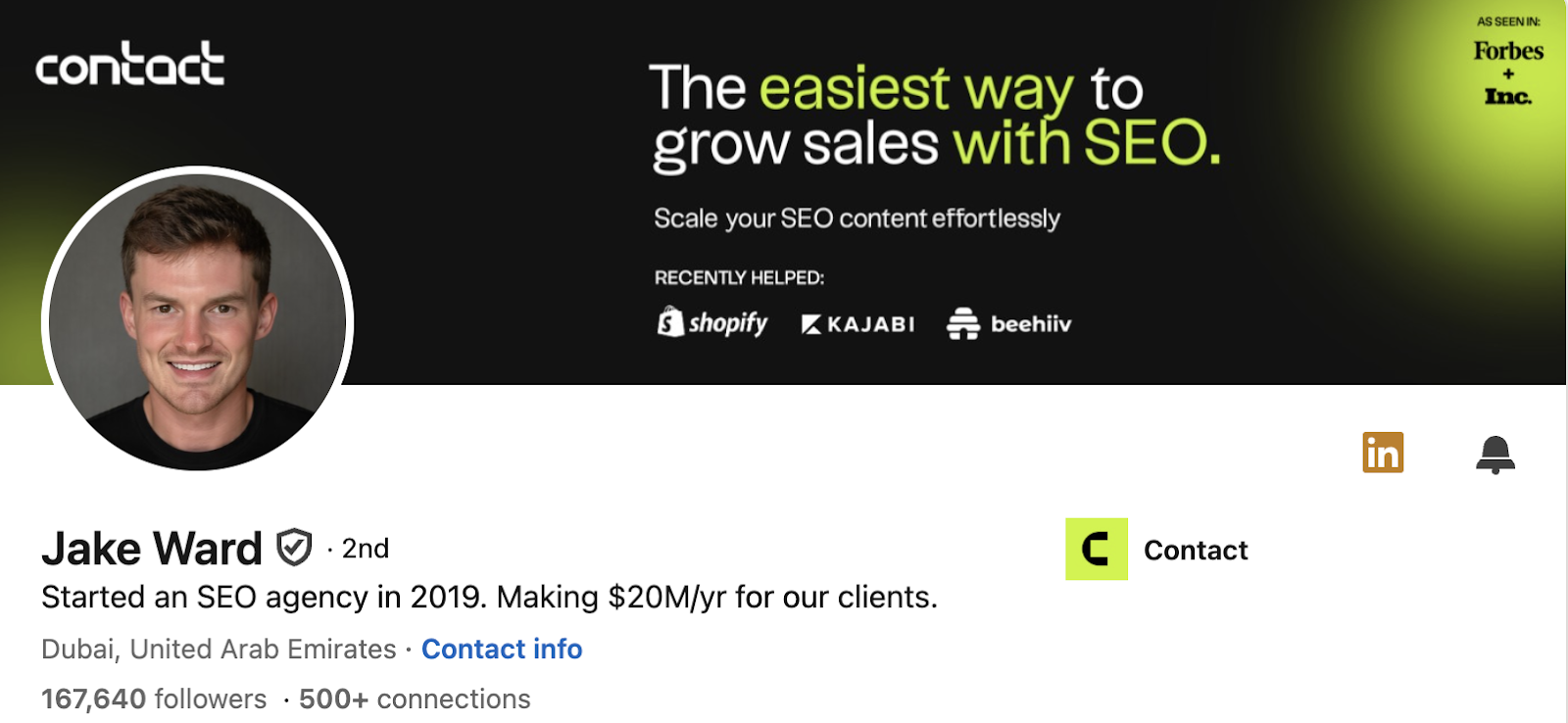Select the Shopify logo in the banner
The width and height of the screenshot is (1568, 723).
click(711, 323)
